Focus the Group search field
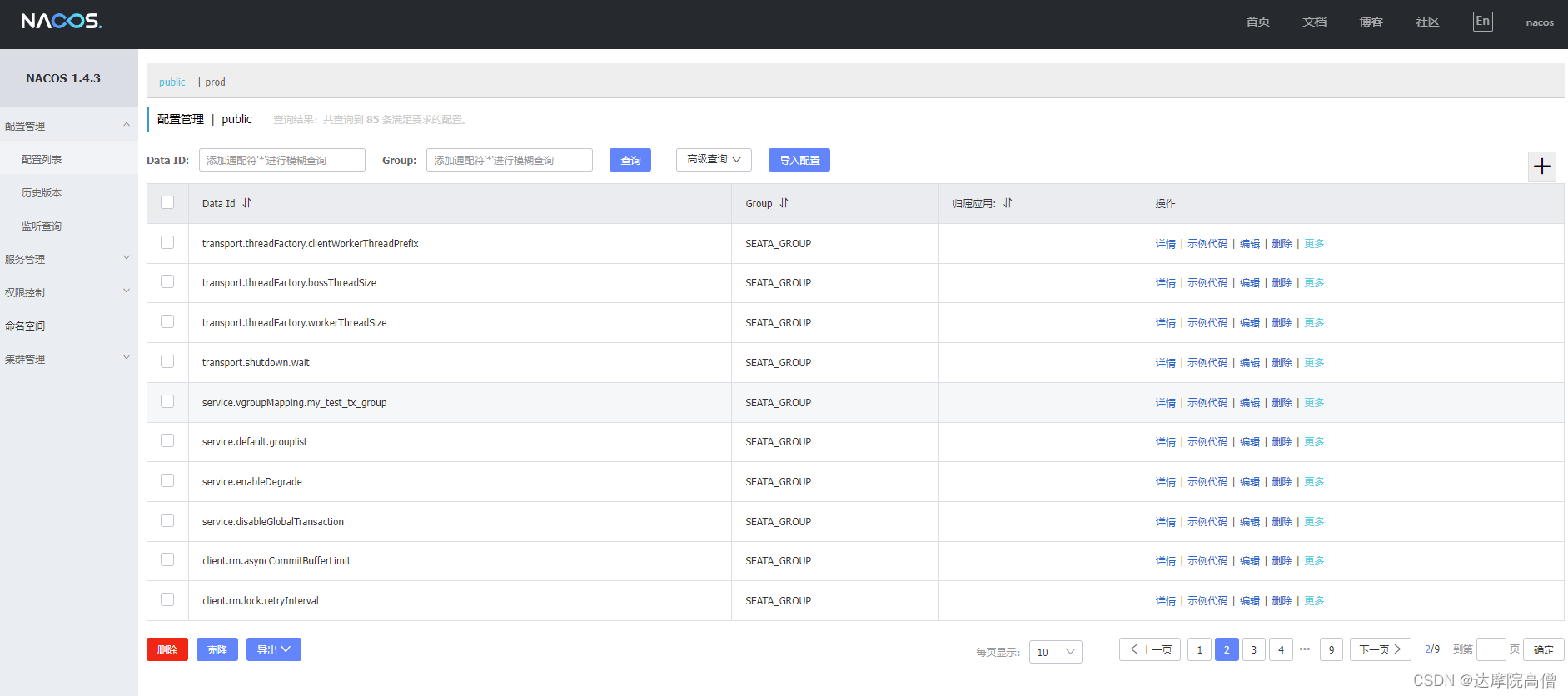 coord(510,160)
